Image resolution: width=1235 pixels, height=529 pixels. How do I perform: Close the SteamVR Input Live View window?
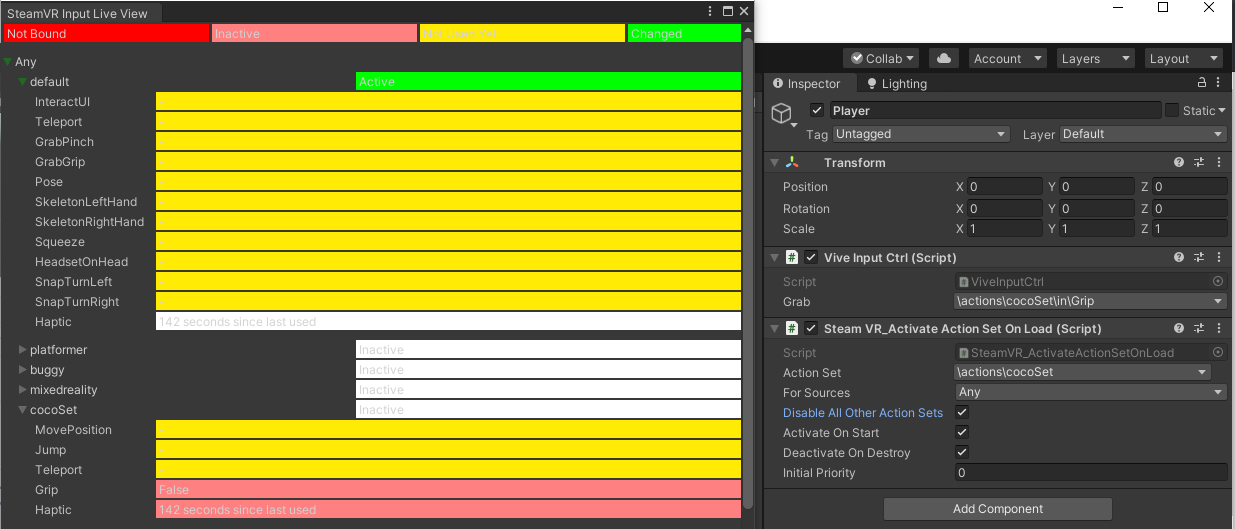coord(743,11)
